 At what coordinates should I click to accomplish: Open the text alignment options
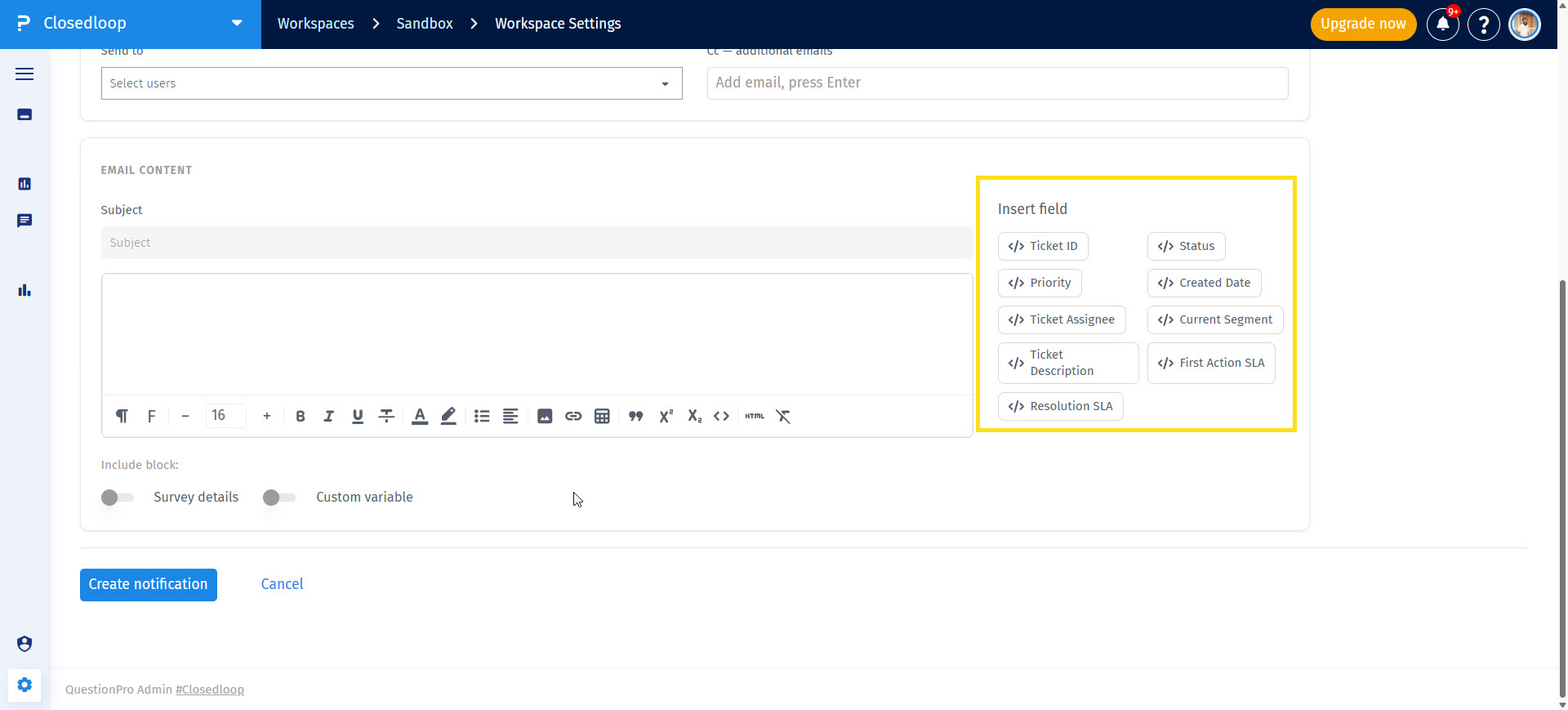(510, 416)
